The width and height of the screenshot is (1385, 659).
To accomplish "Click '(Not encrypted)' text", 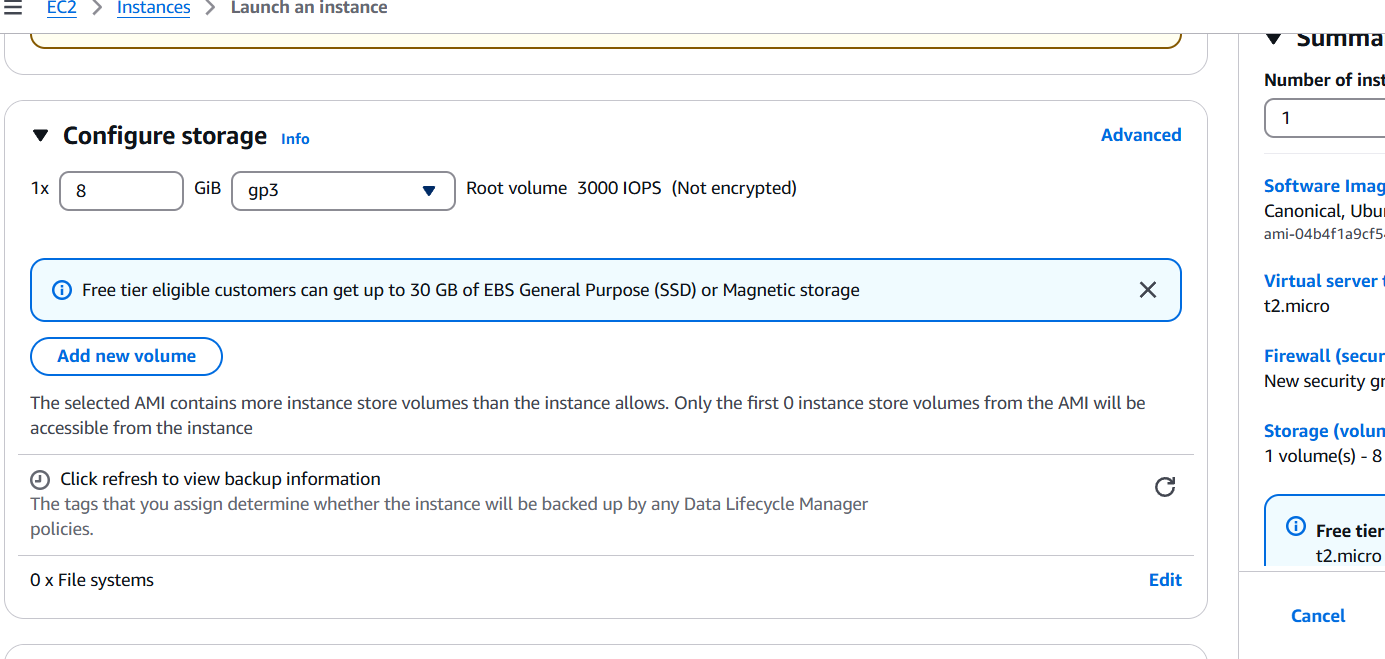I will [x=734, y=188].
